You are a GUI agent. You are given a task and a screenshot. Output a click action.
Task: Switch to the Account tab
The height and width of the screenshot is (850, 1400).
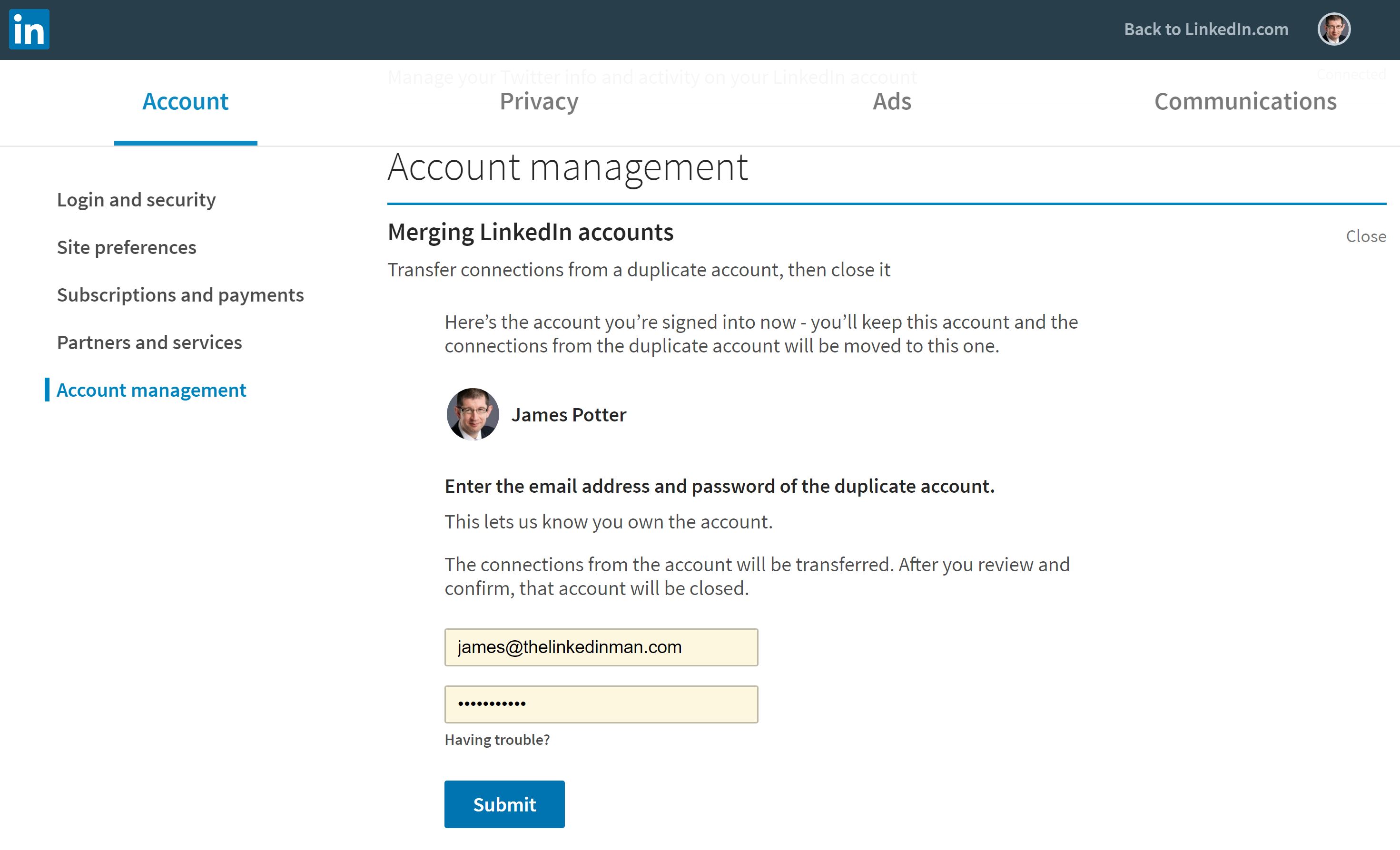(x=185, y=102)
